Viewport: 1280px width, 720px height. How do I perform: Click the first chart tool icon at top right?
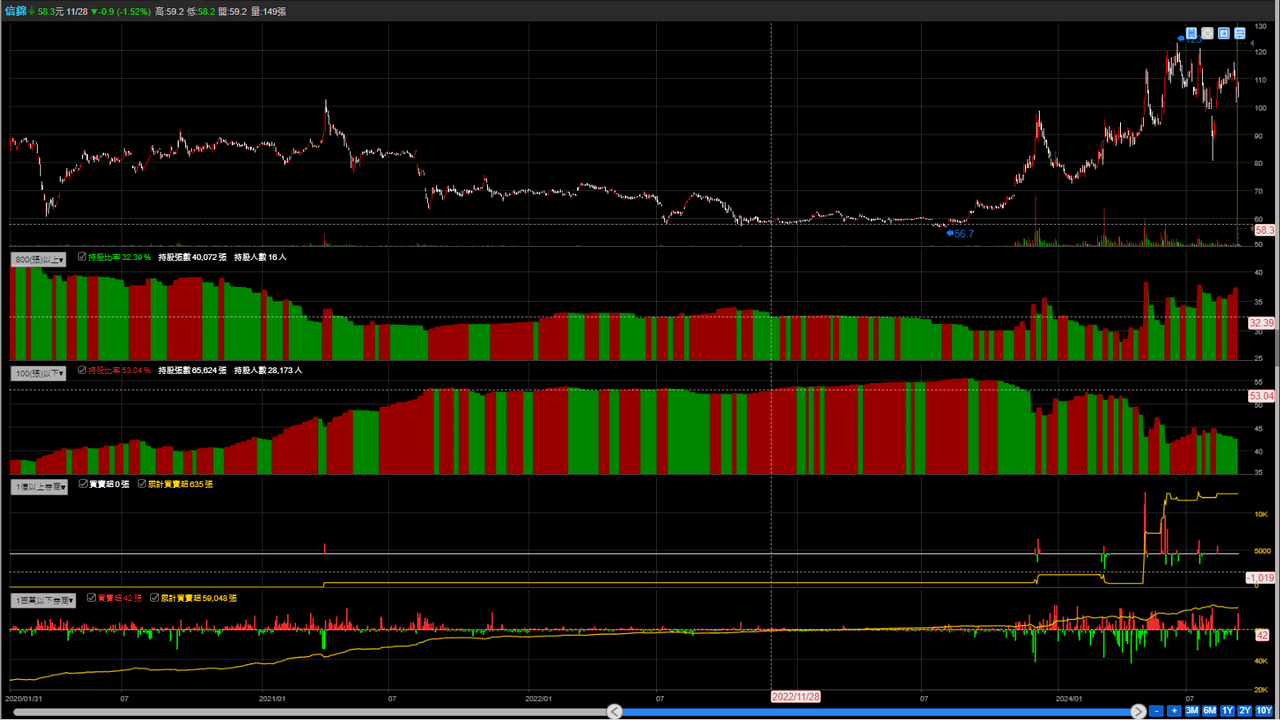(x=1191, y=33)
